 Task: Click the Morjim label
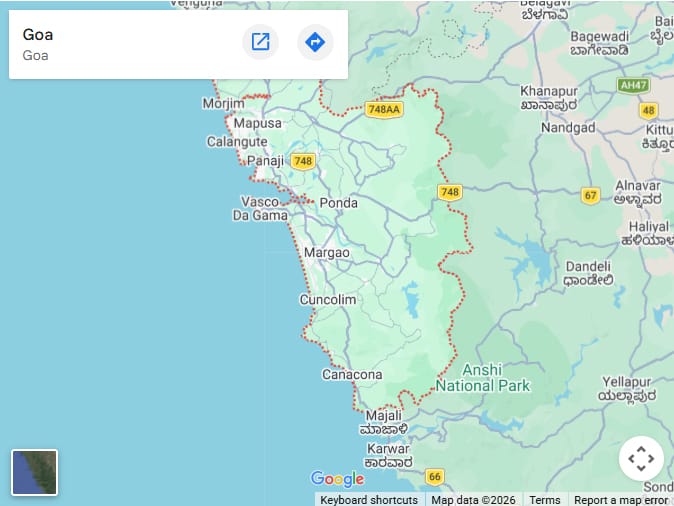(223, 103)
